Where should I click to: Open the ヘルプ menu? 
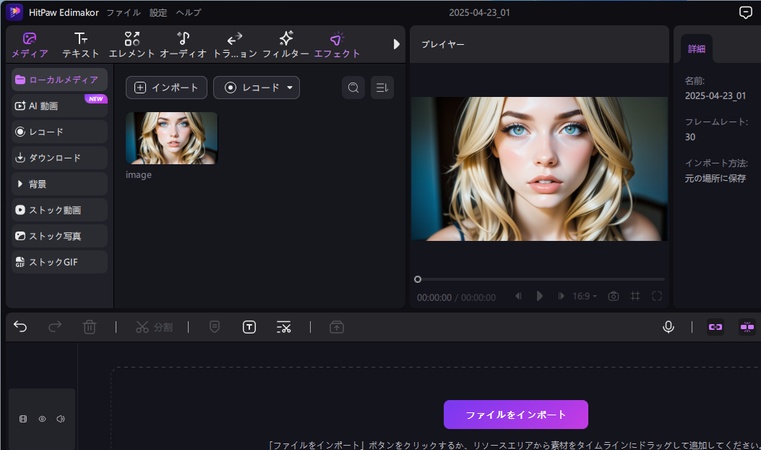pyautogui.click(x=188, y=13)
